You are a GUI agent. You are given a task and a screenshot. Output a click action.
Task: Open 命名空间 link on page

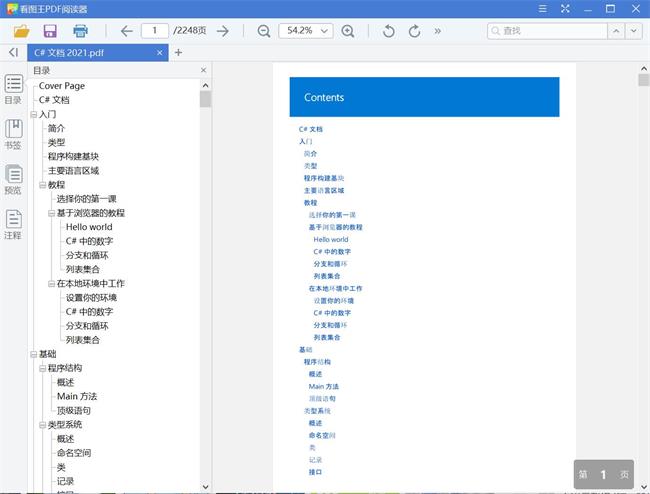pyautogui.click(x=322, y=436)
